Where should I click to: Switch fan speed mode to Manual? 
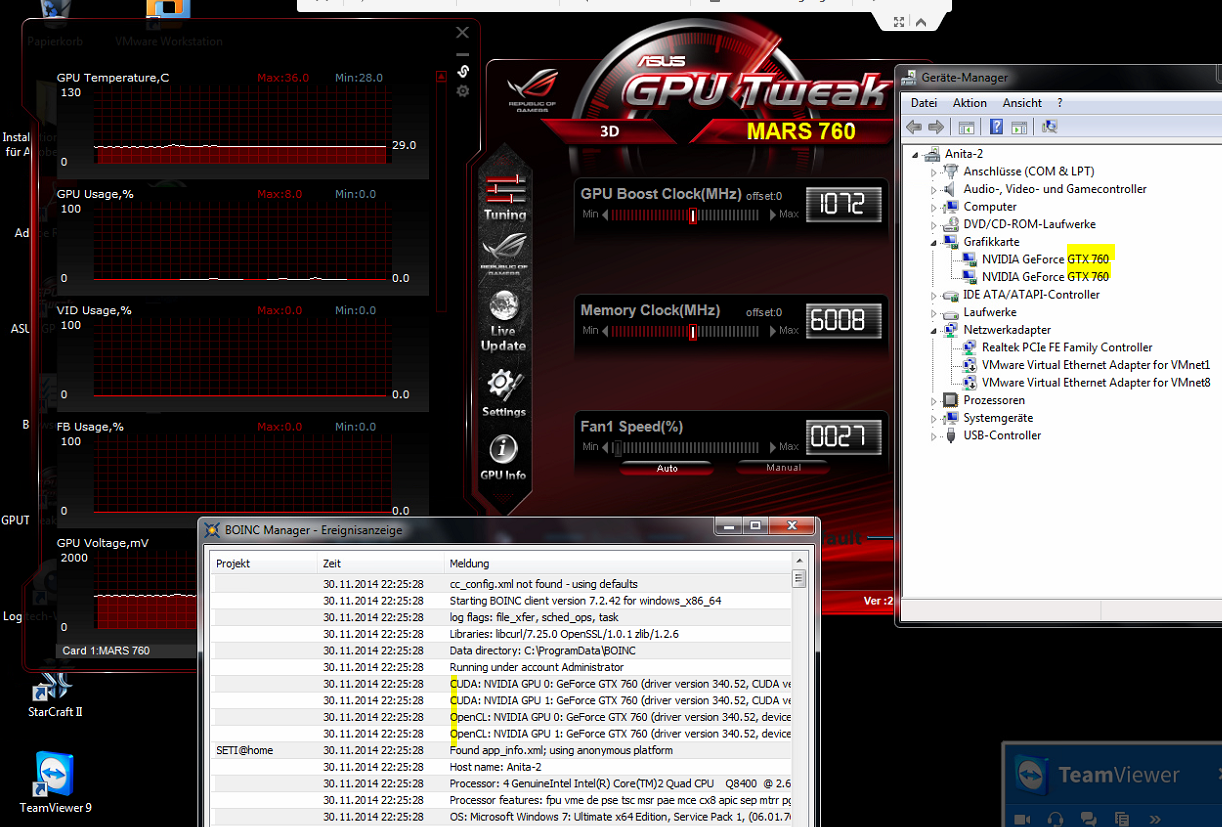point(783,468)
